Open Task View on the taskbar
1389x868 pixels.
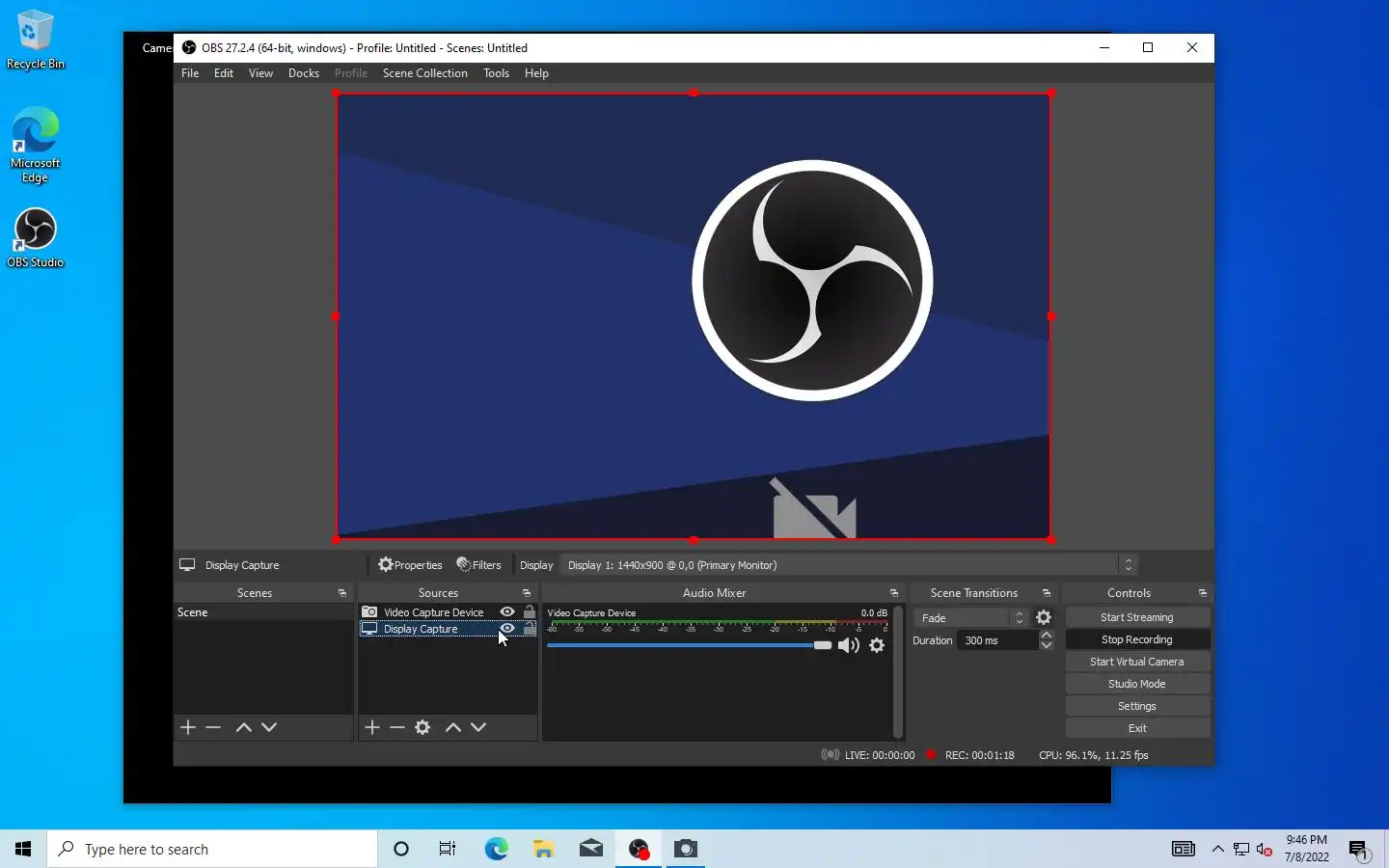pos(448,849)
